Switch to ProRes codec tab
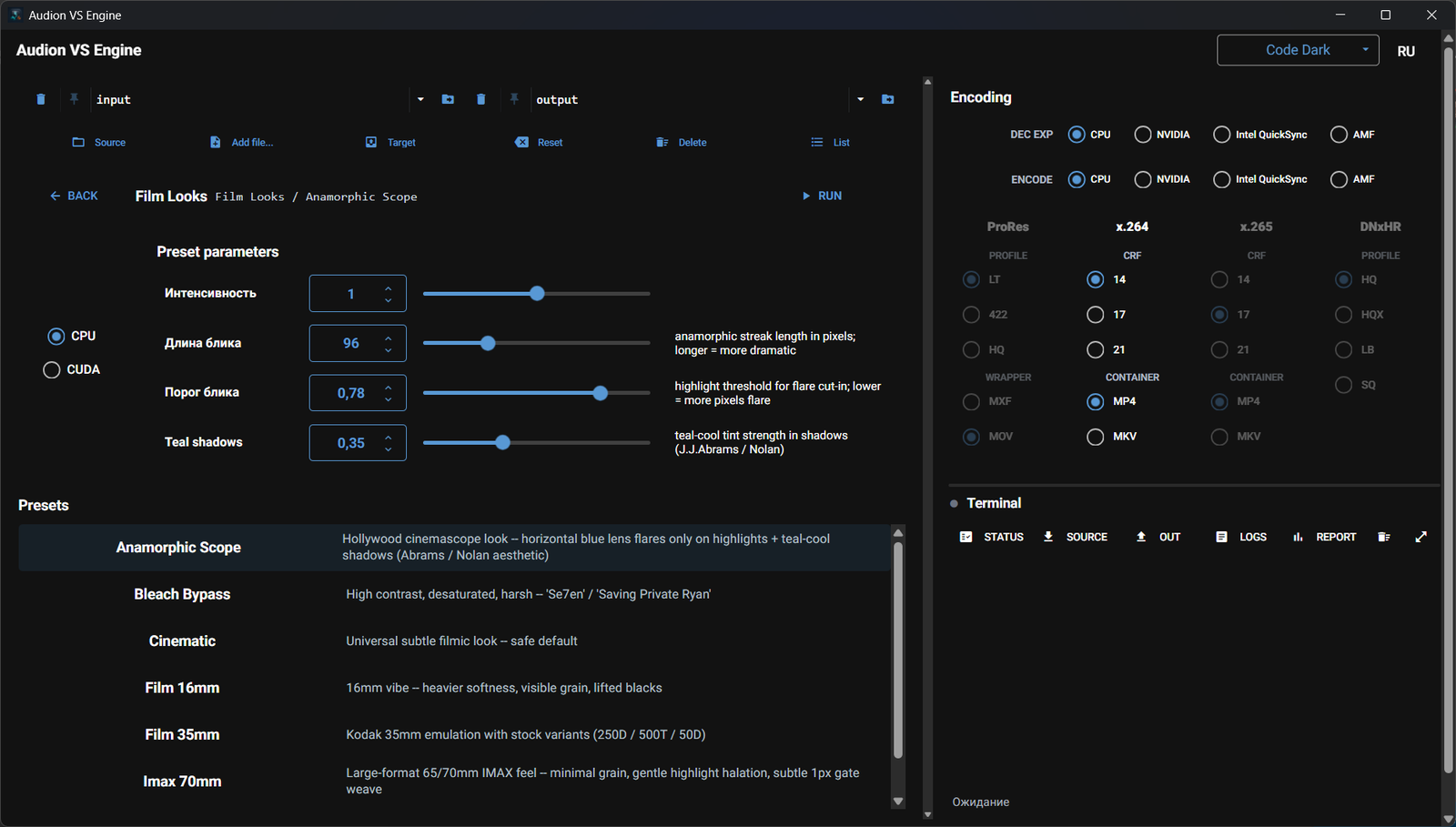The width and height of the screenshot is (1456, 827). (1008, 227)
